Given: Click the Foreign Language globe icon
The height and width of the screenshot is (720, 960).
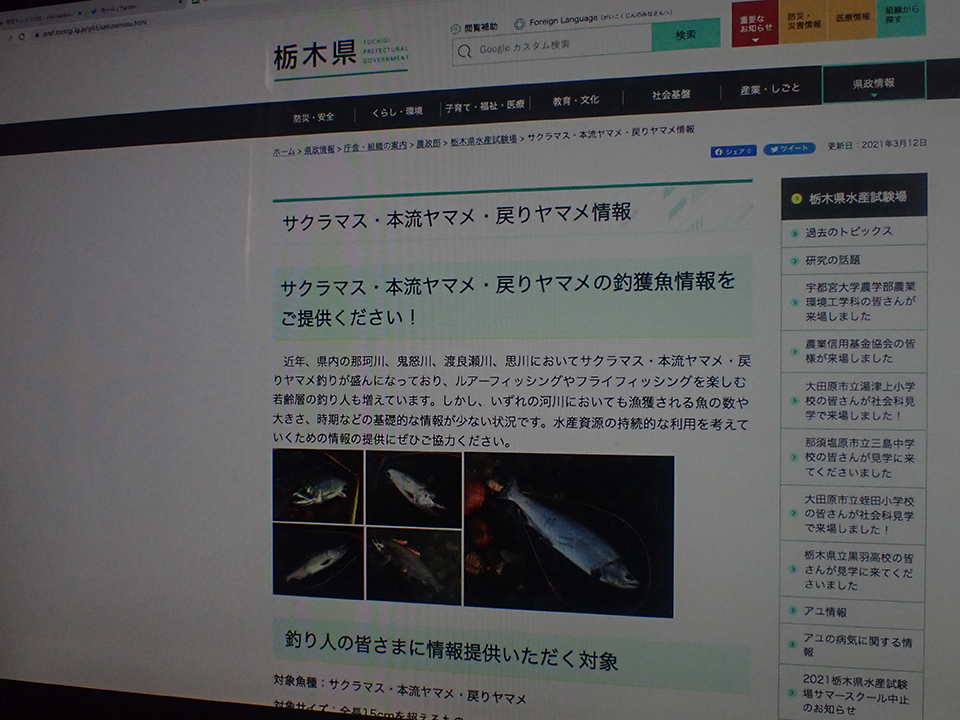Looking at the screenshot, I should tap(519, 24).
